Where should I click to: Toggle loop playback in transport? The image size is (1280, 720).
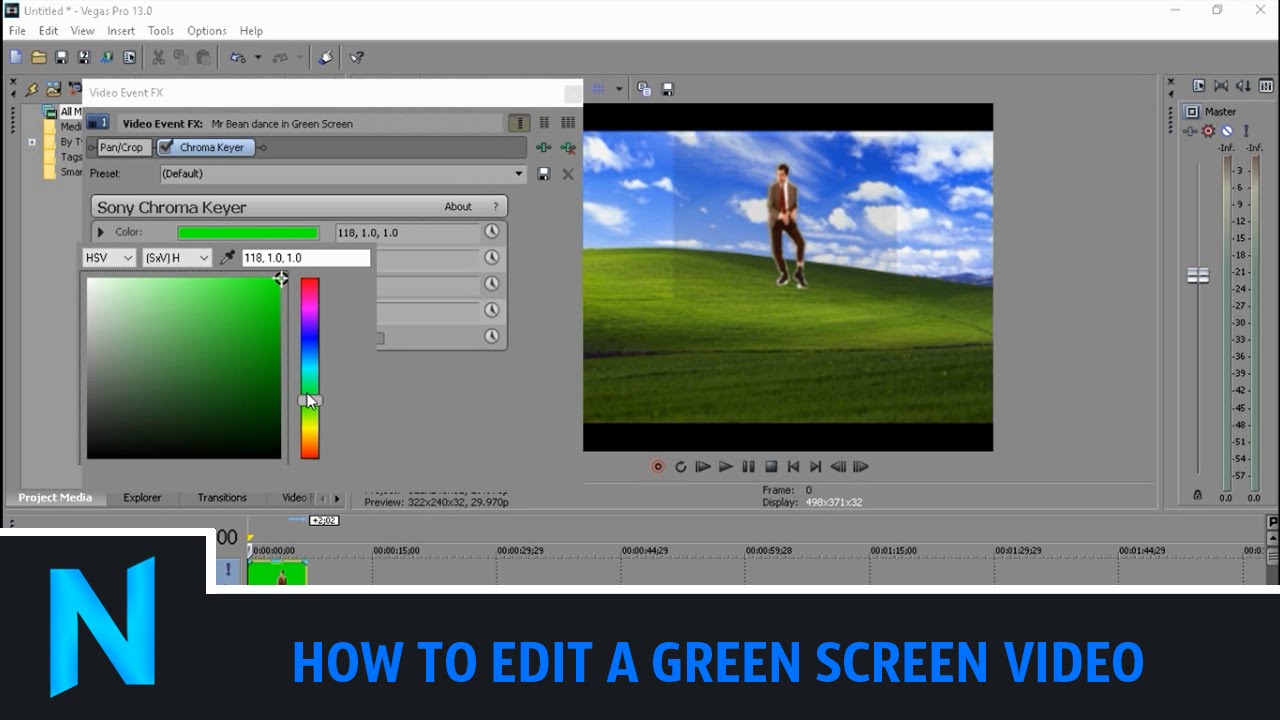(681, 467)
